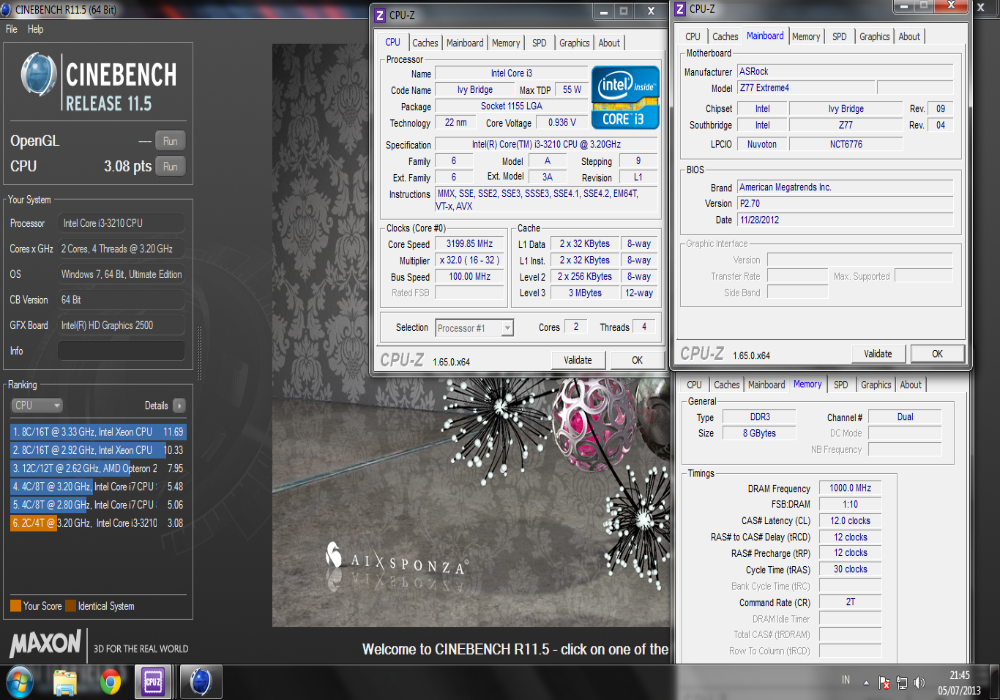Click the Core Speed 3199.85 MHz value

(469, 244)
